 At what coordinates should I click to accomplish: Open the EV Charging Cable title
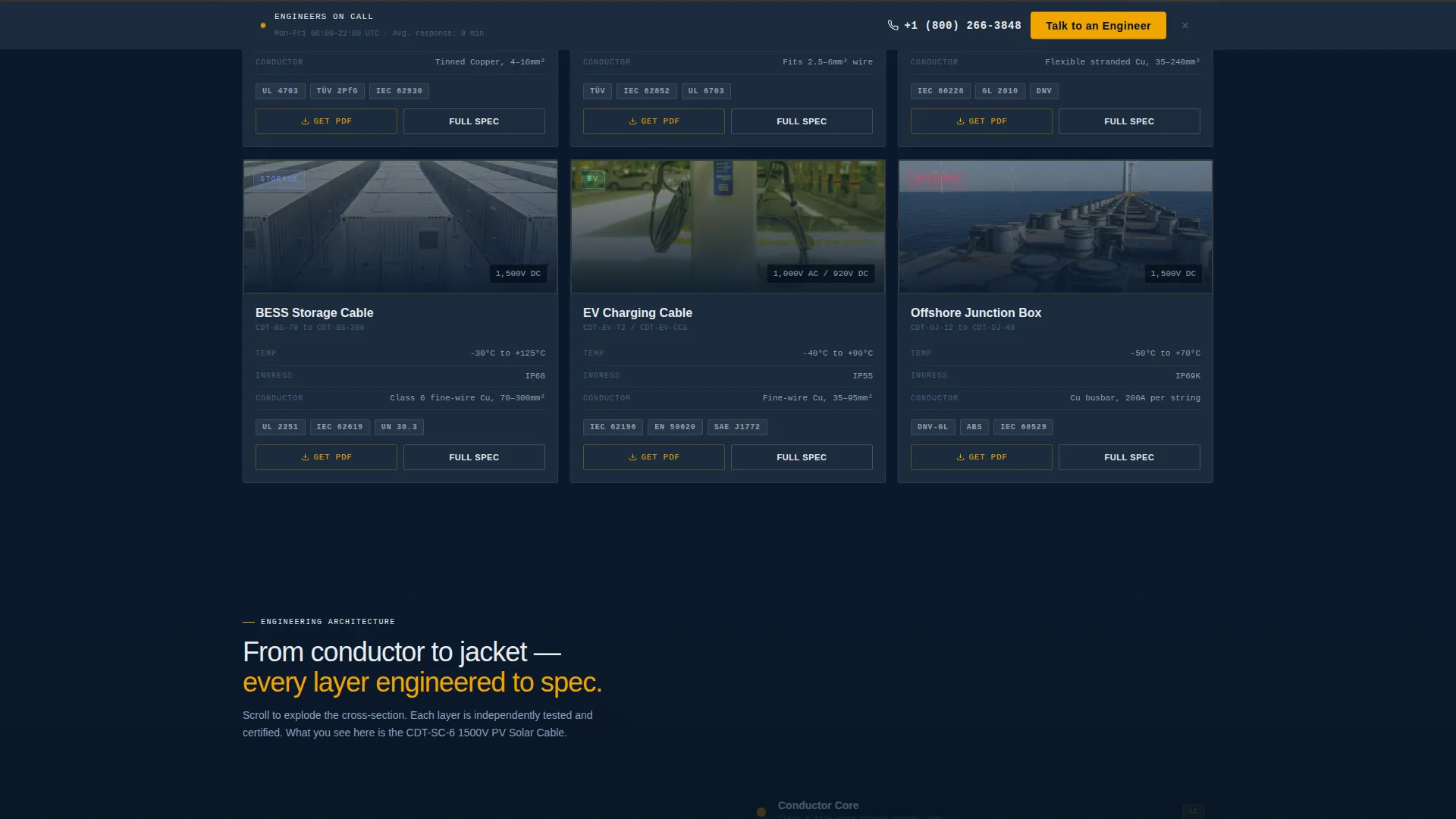638,312
